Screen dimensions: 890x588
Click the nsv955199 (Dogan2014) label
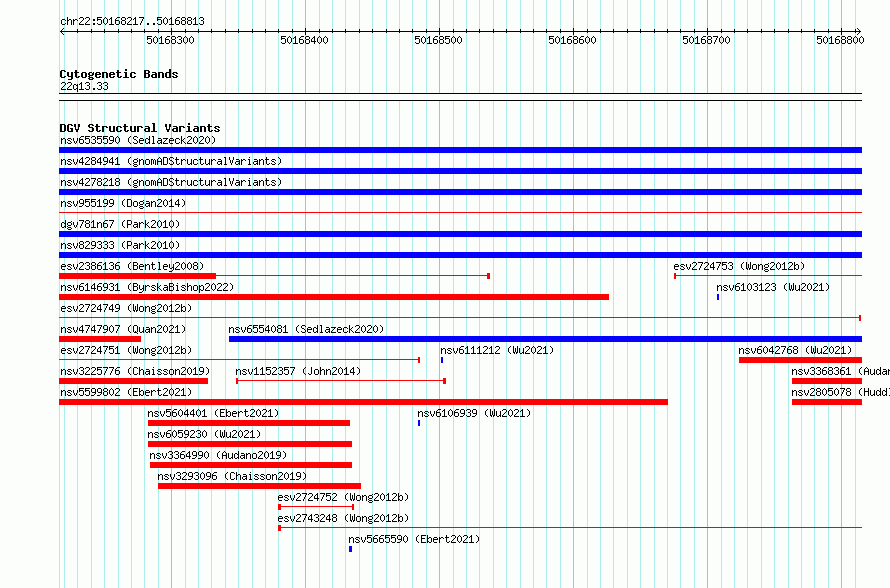point(123,203)
